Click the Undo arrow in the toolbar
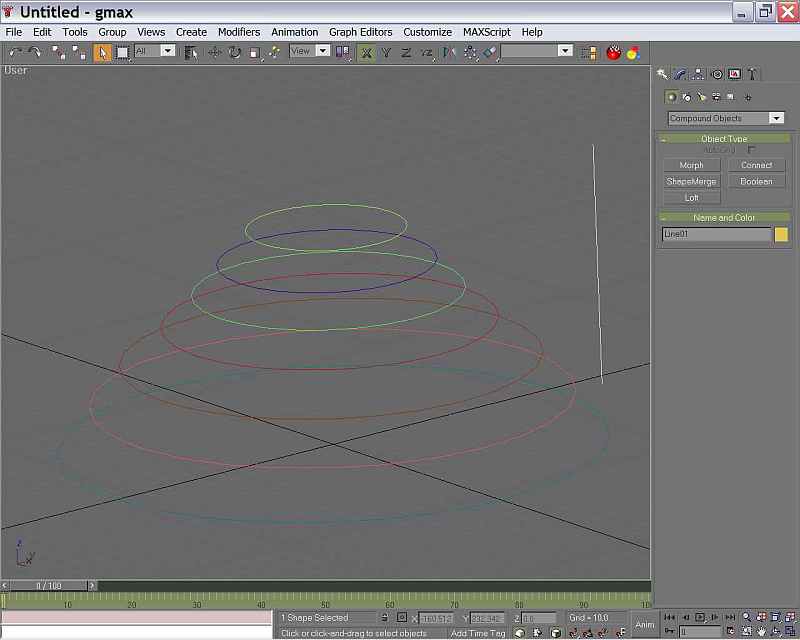This screenshot has width=800, height=640. tap(14, 52)
